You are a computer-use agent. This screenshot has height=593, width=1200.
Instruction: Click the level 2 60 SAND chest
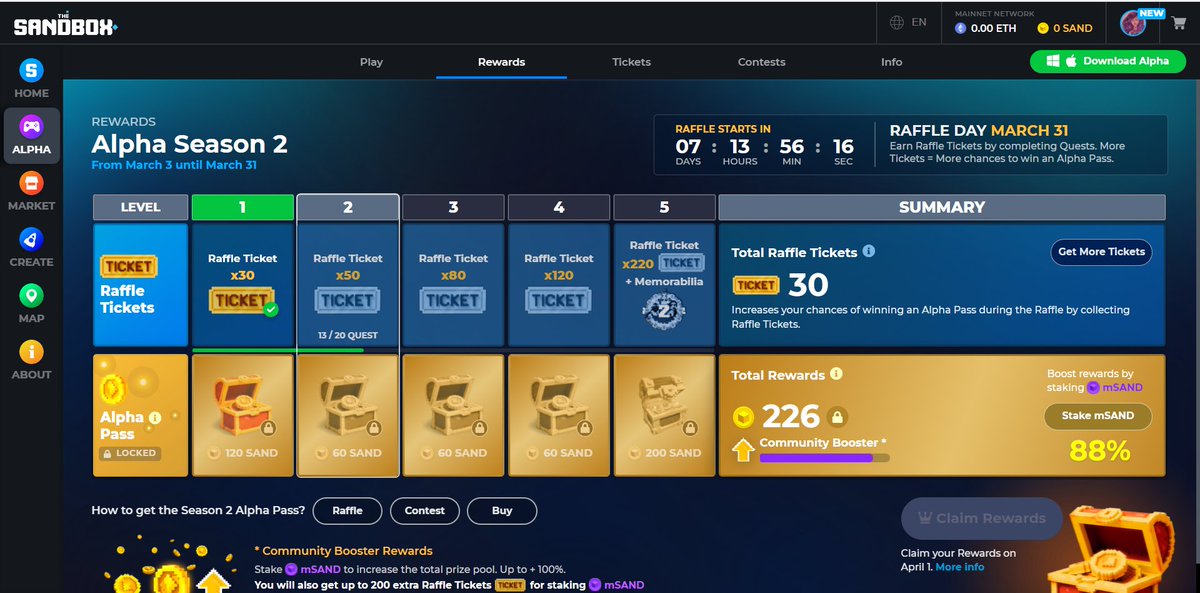coord(347,406)
